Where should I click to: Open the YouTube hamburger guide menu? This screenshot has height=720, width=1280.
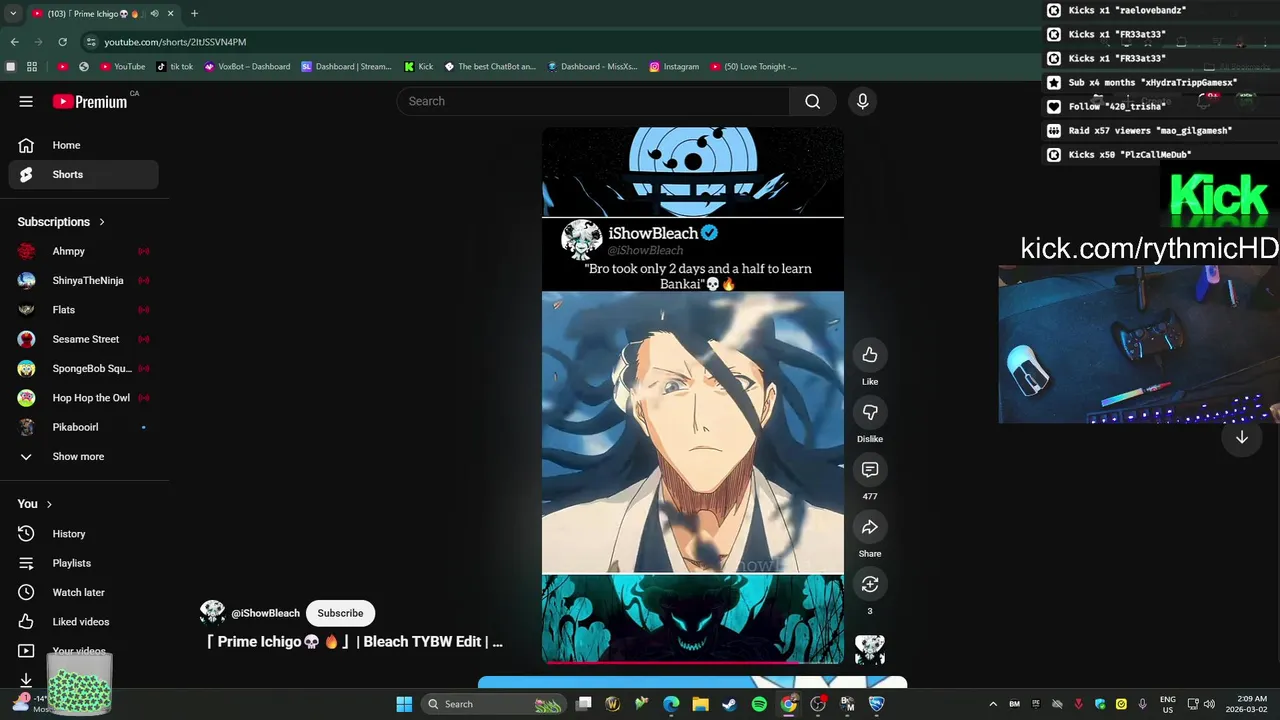coord(26,101)
